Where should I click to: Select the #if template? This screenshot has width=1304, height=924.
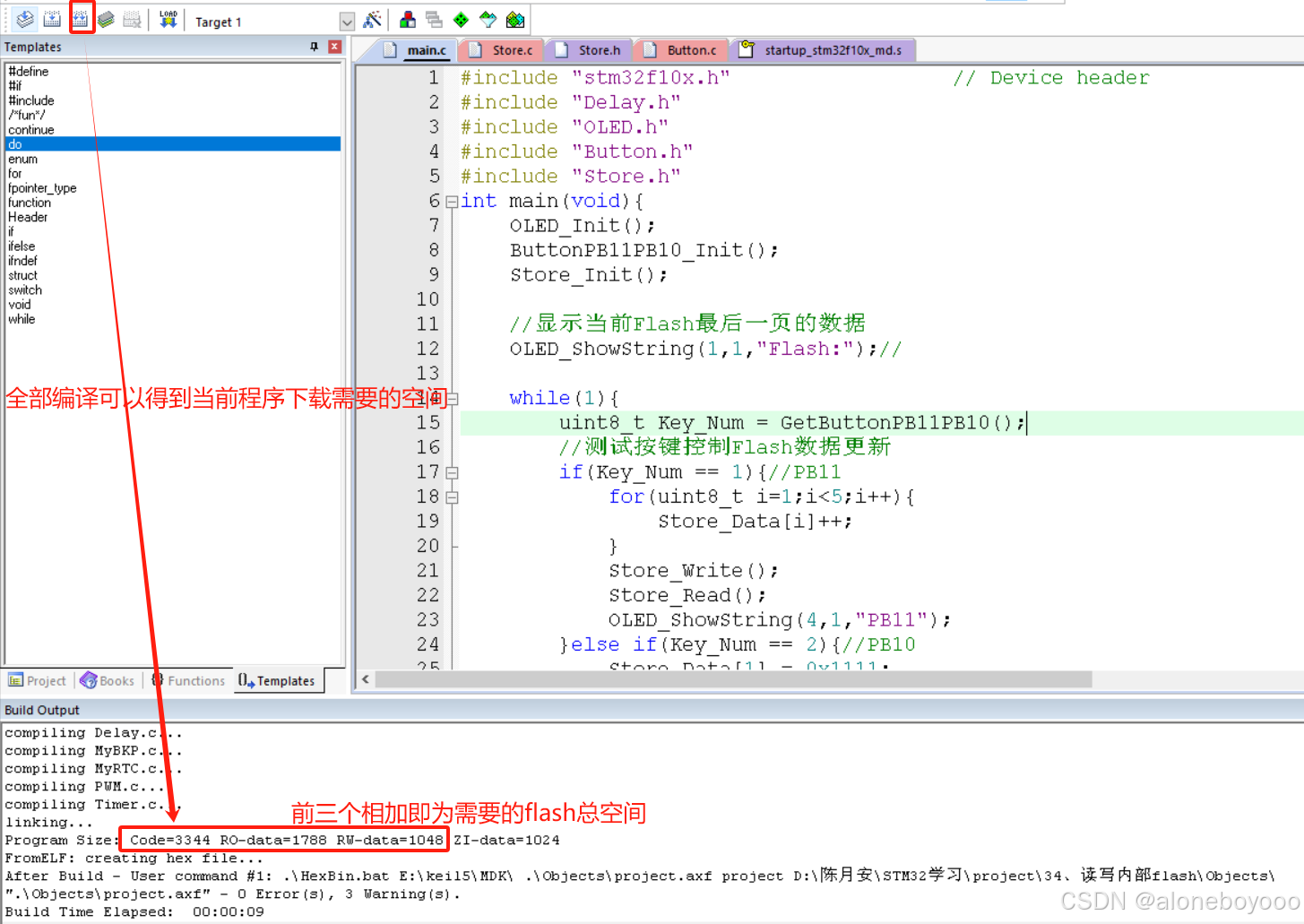point(15,86)
